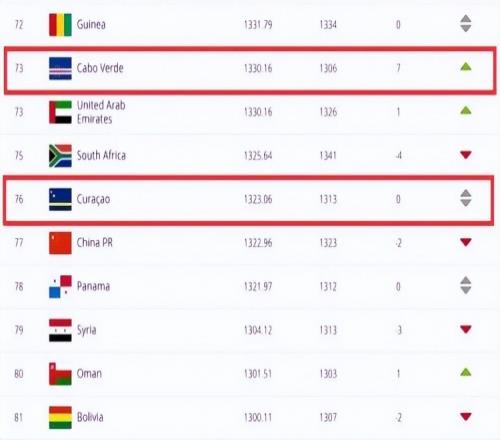Click the Cabo Verde flag icon

point(60,68)
